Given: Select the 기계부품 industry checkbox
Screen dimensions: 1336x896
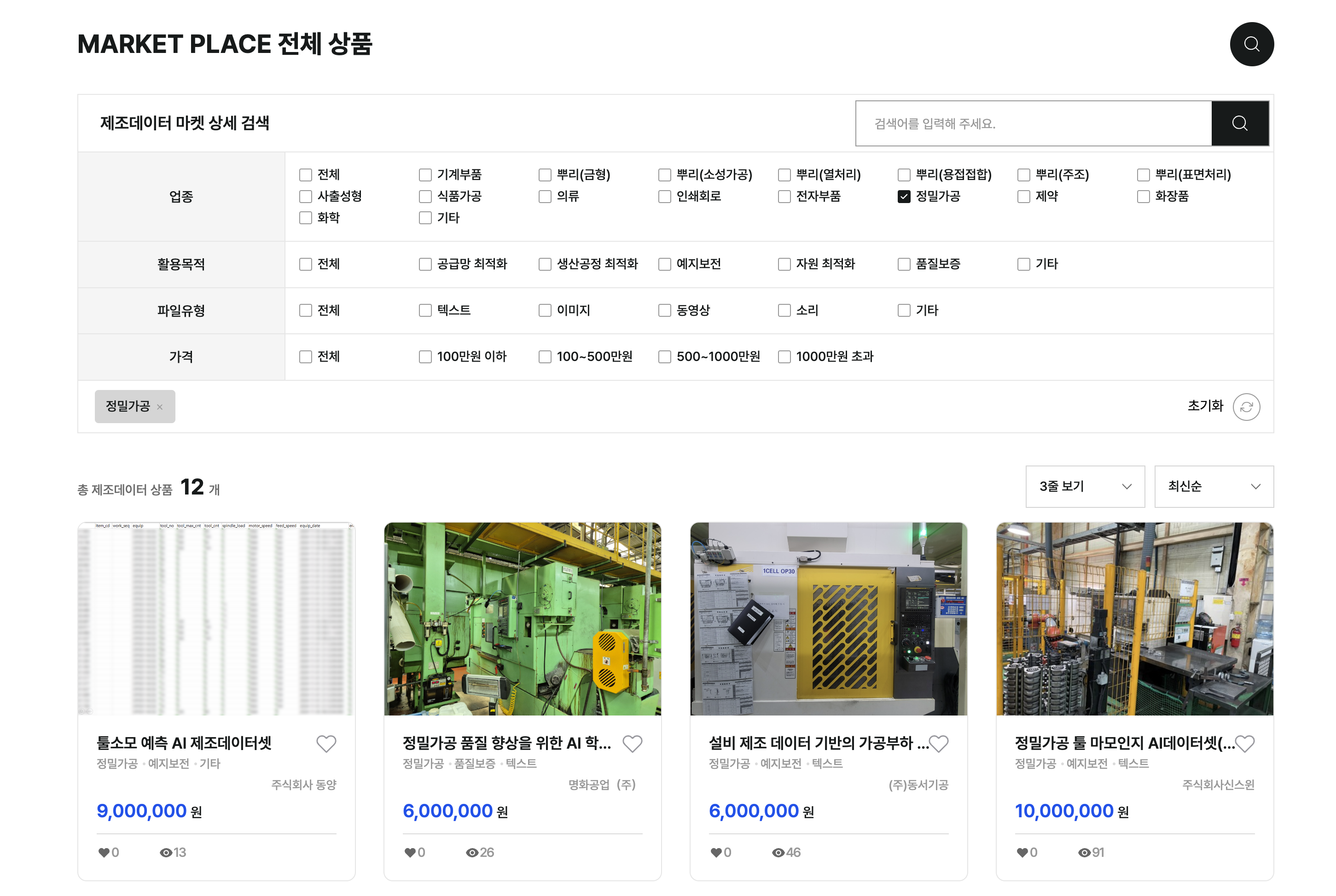Looking at the screenshot, I should pyautogui.click(x=425, y=175).
